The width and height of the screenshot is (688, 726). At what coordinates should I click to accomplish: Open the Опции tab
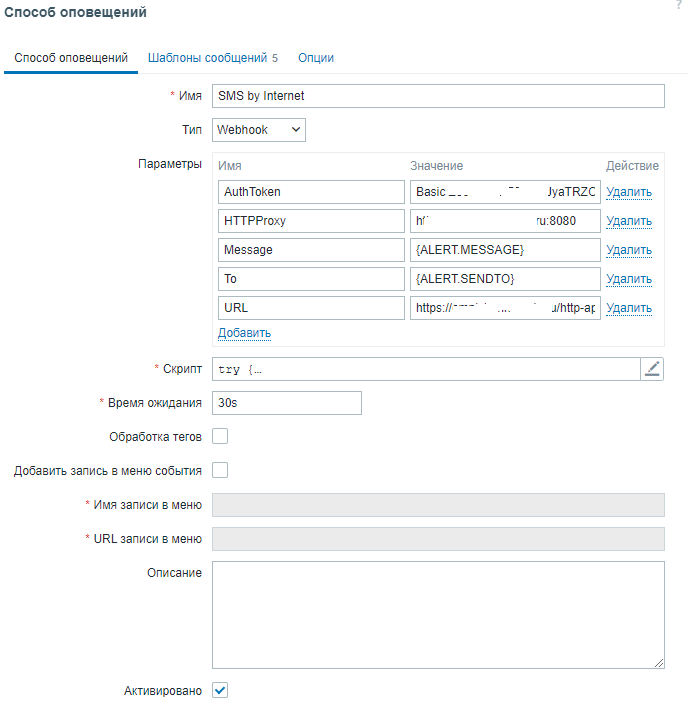tap(316, 58)
